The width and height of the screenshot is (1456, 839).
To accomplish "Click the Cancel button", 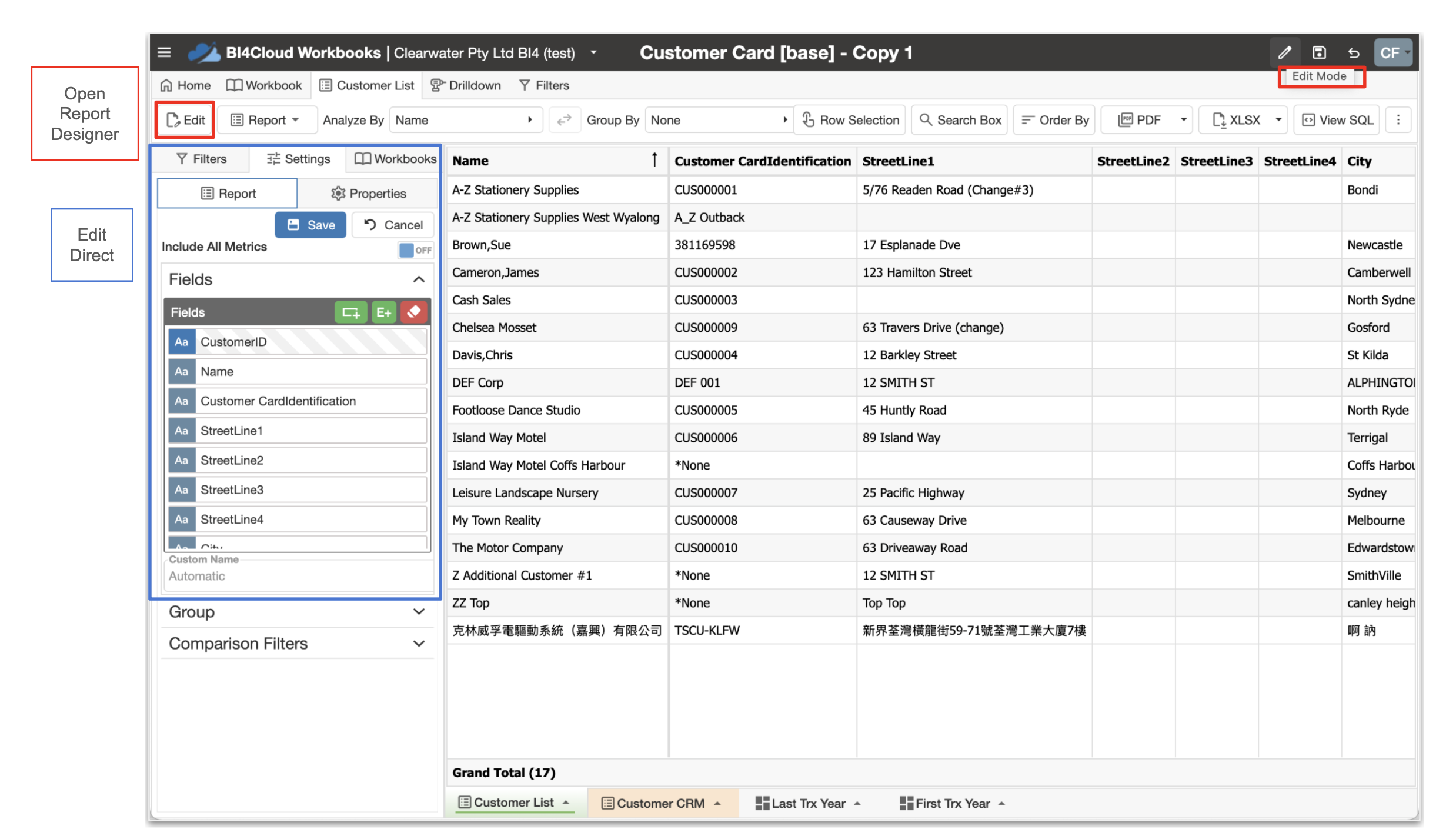I will pos(393,225).
